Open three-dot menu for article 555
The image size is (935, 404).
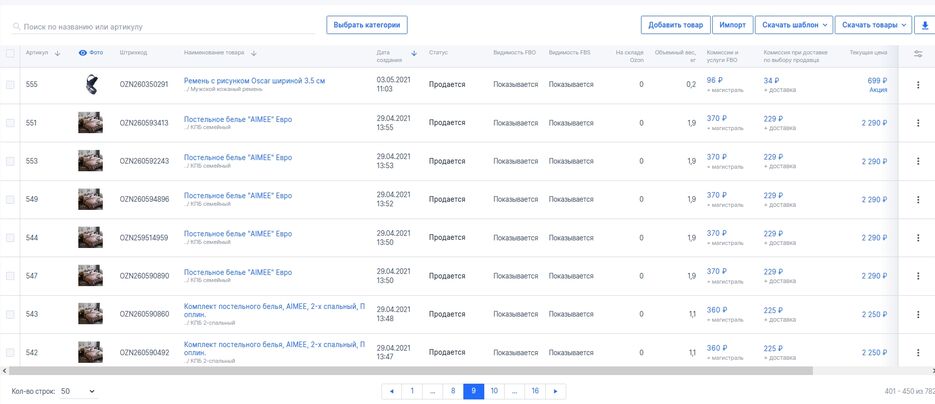[x=918, y=85]
